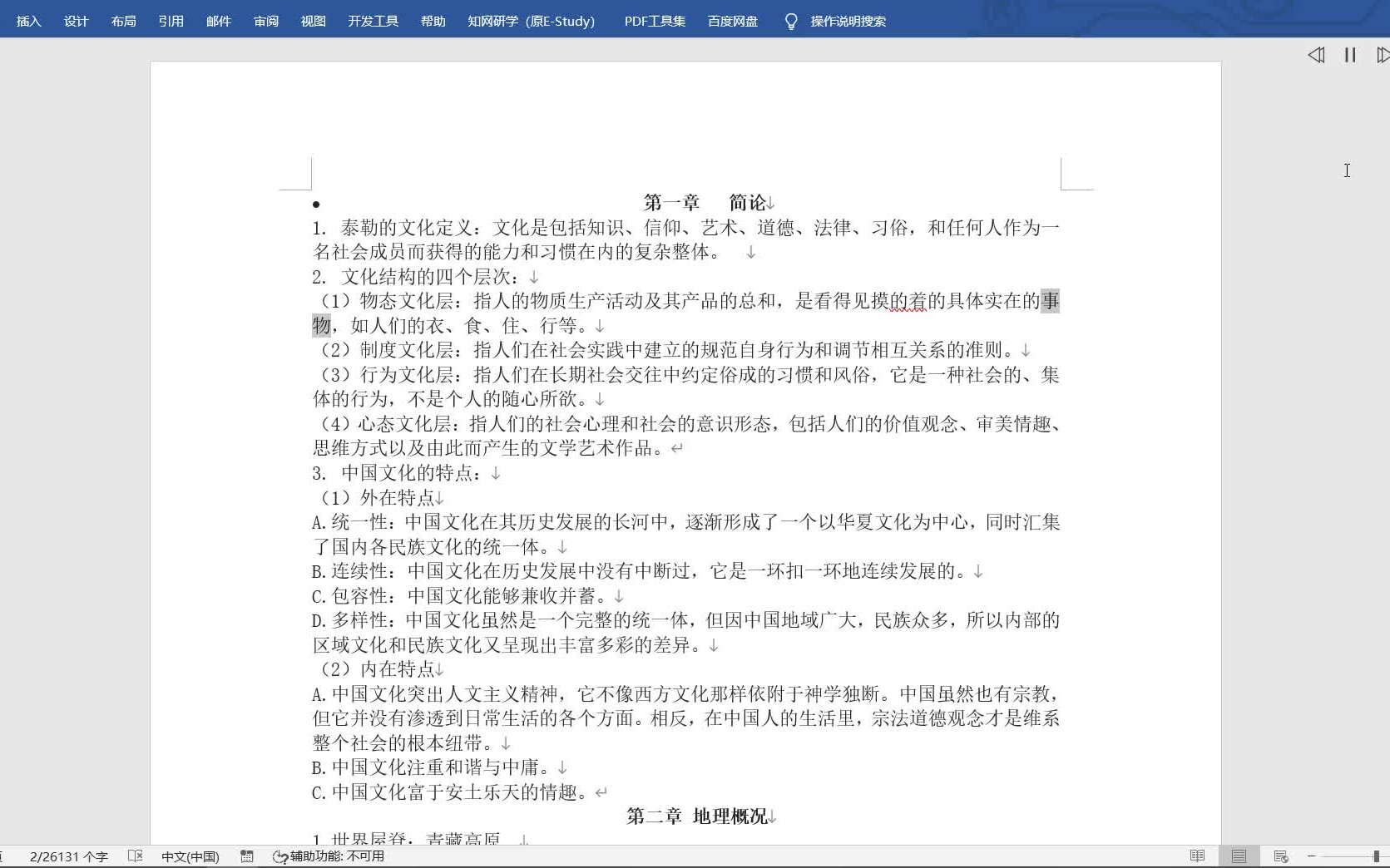Screen dimensions: 1390x868
Task: Switch to Read Mode view icon
Action: [x=1197, y=856]
